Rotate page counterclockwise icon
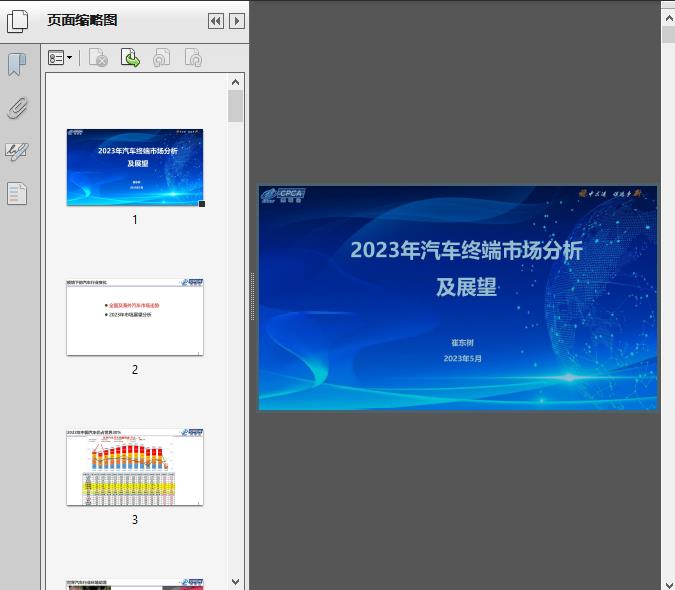Viewport: 675px width, 590px height. click(161, 58)
